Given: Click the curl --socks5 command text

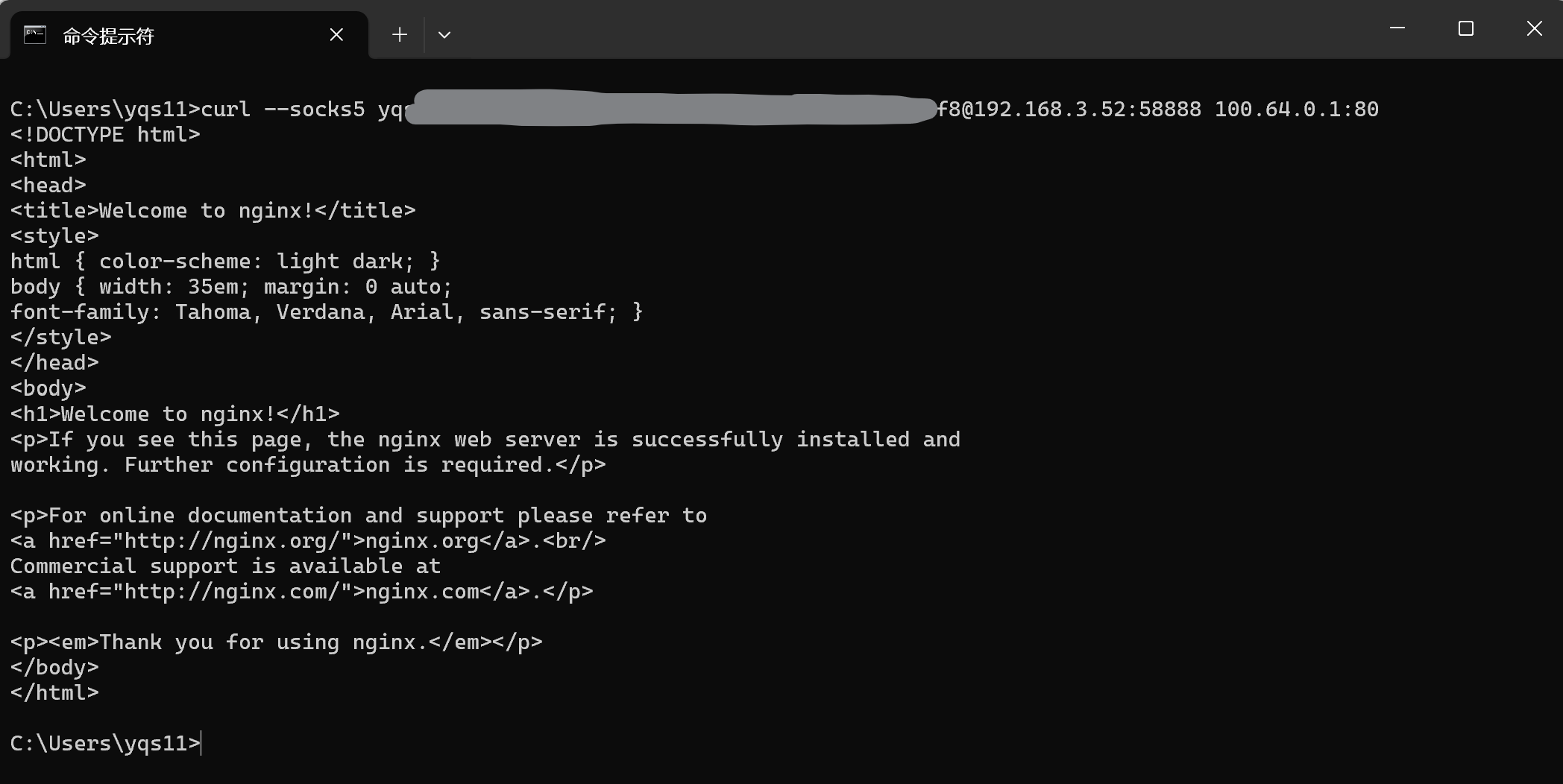Looking at the screenshot, I should [x=283, y=109].
